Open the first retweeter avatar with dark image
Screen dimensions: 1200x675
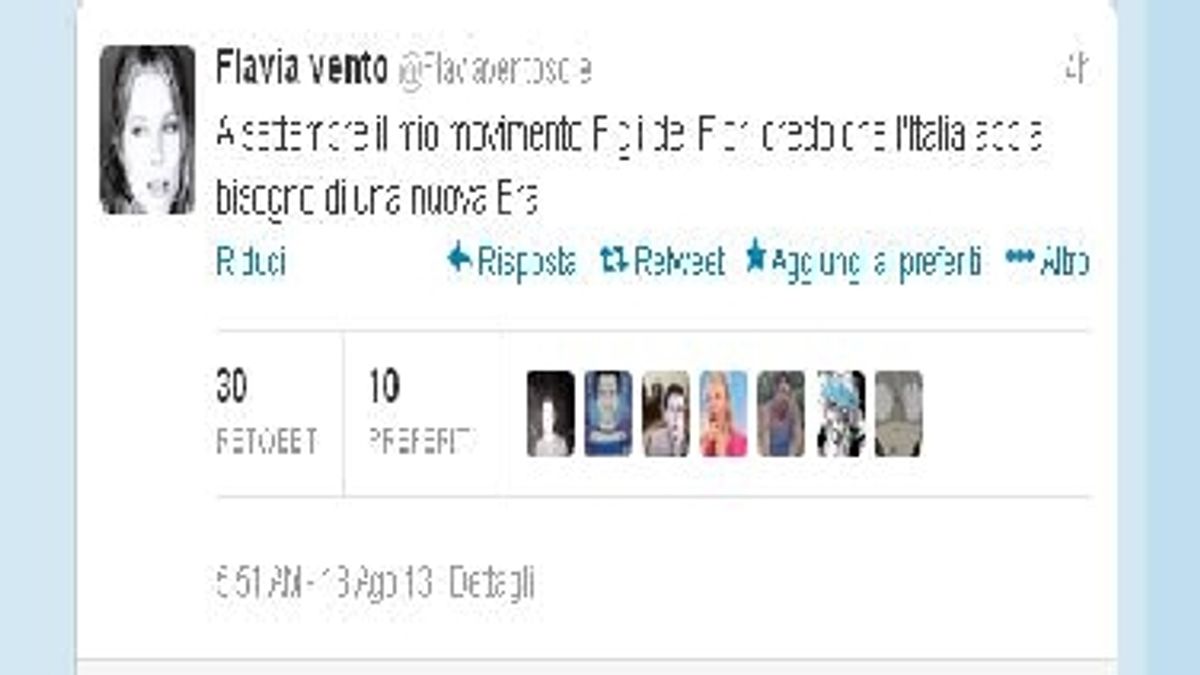[551, 413]
